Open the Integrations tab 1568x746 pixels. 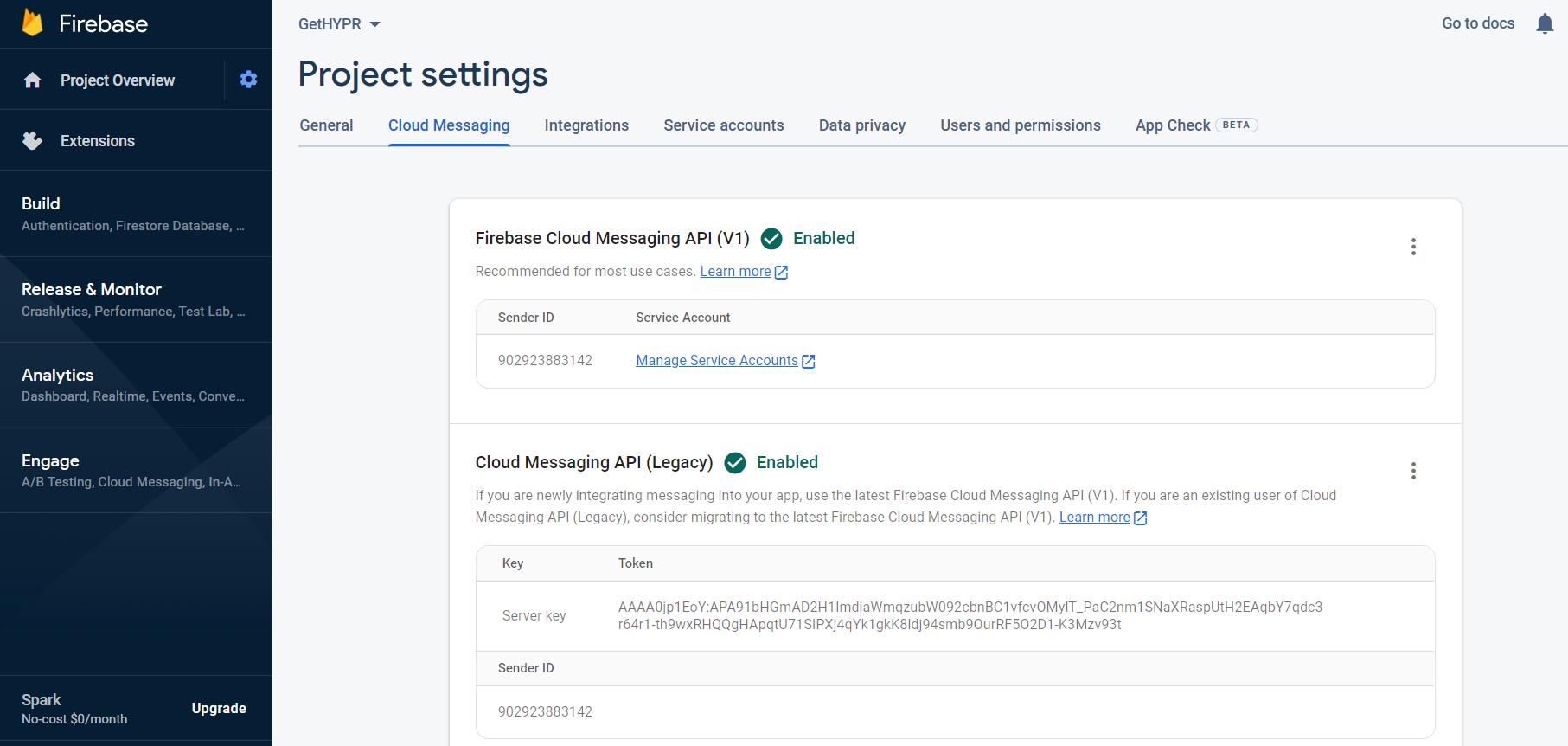586,125
